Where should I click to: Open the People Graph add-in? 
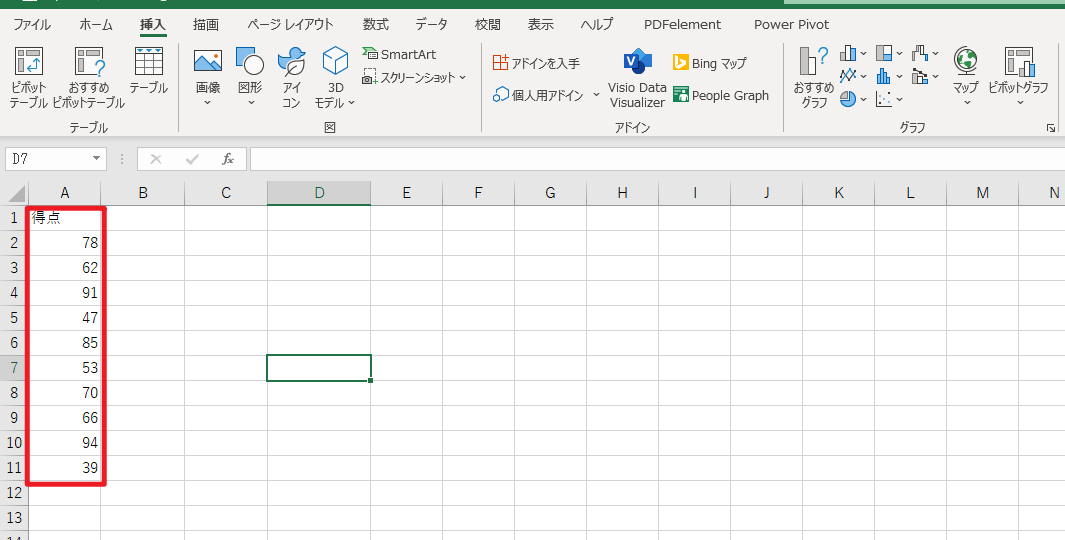coord(721,95)
